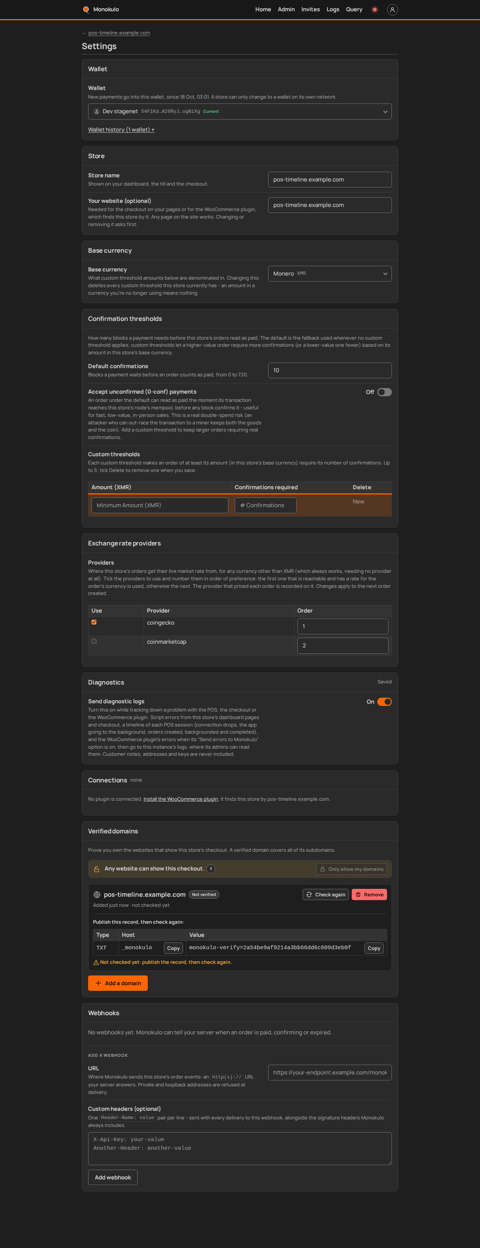Screen dimensions: 480x1248
Task: Open the Admin page
Action: 286,9
